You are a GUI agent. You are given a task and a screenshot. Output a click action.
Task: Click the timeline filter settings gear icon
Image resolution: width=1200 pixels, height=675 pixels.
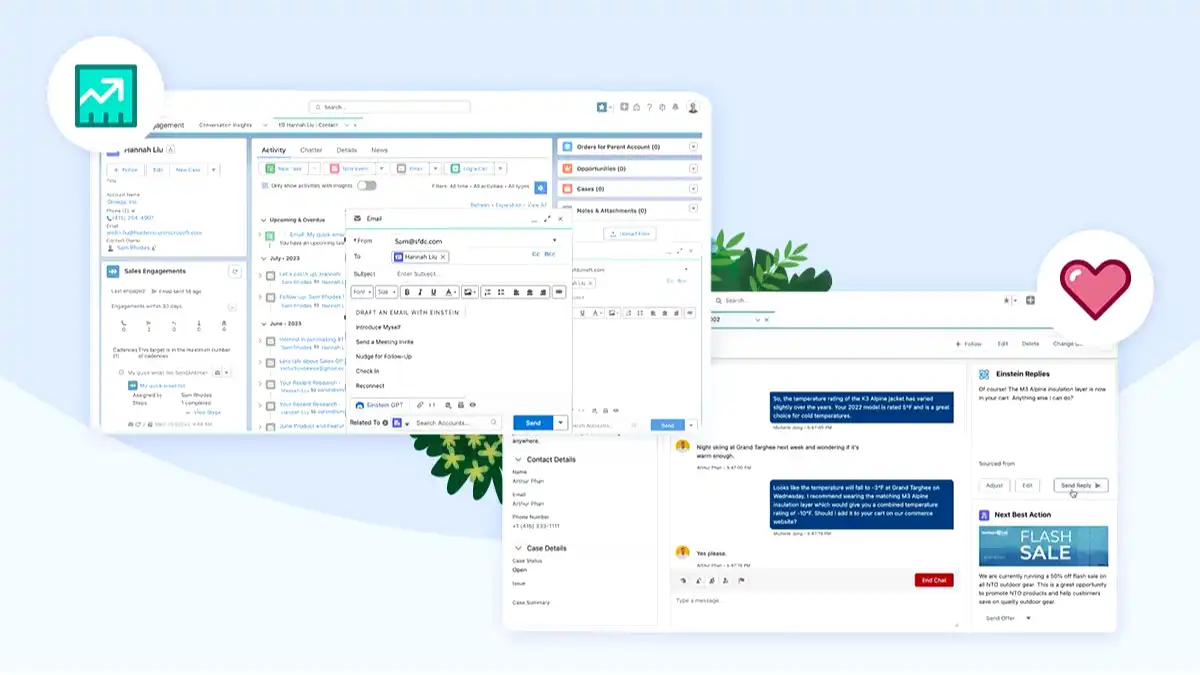[541, 187]
